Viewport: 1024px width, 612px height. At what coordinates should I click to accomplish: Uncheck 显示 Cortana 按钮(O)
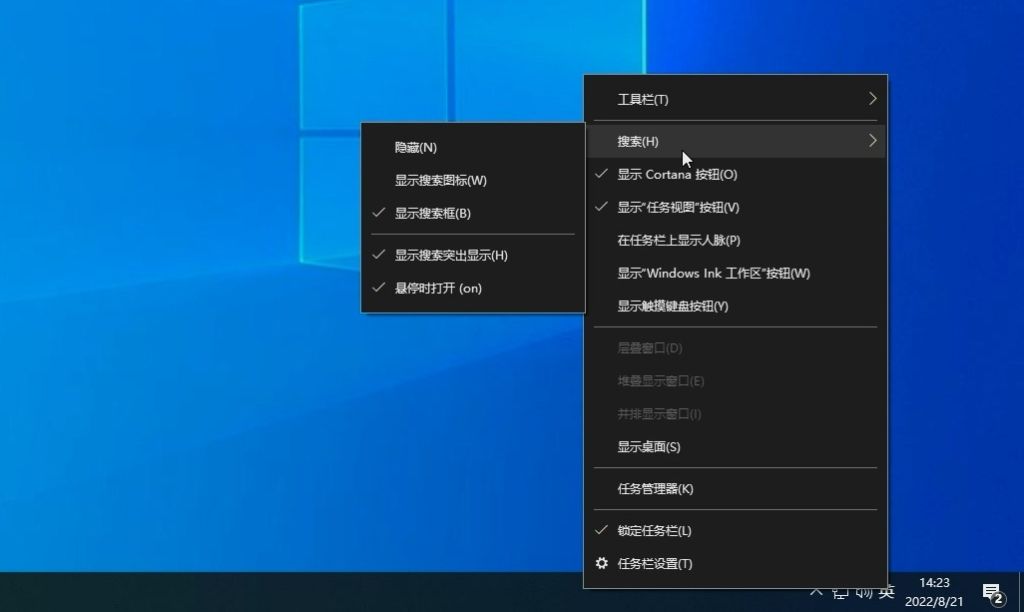click(x=677, y=174)
